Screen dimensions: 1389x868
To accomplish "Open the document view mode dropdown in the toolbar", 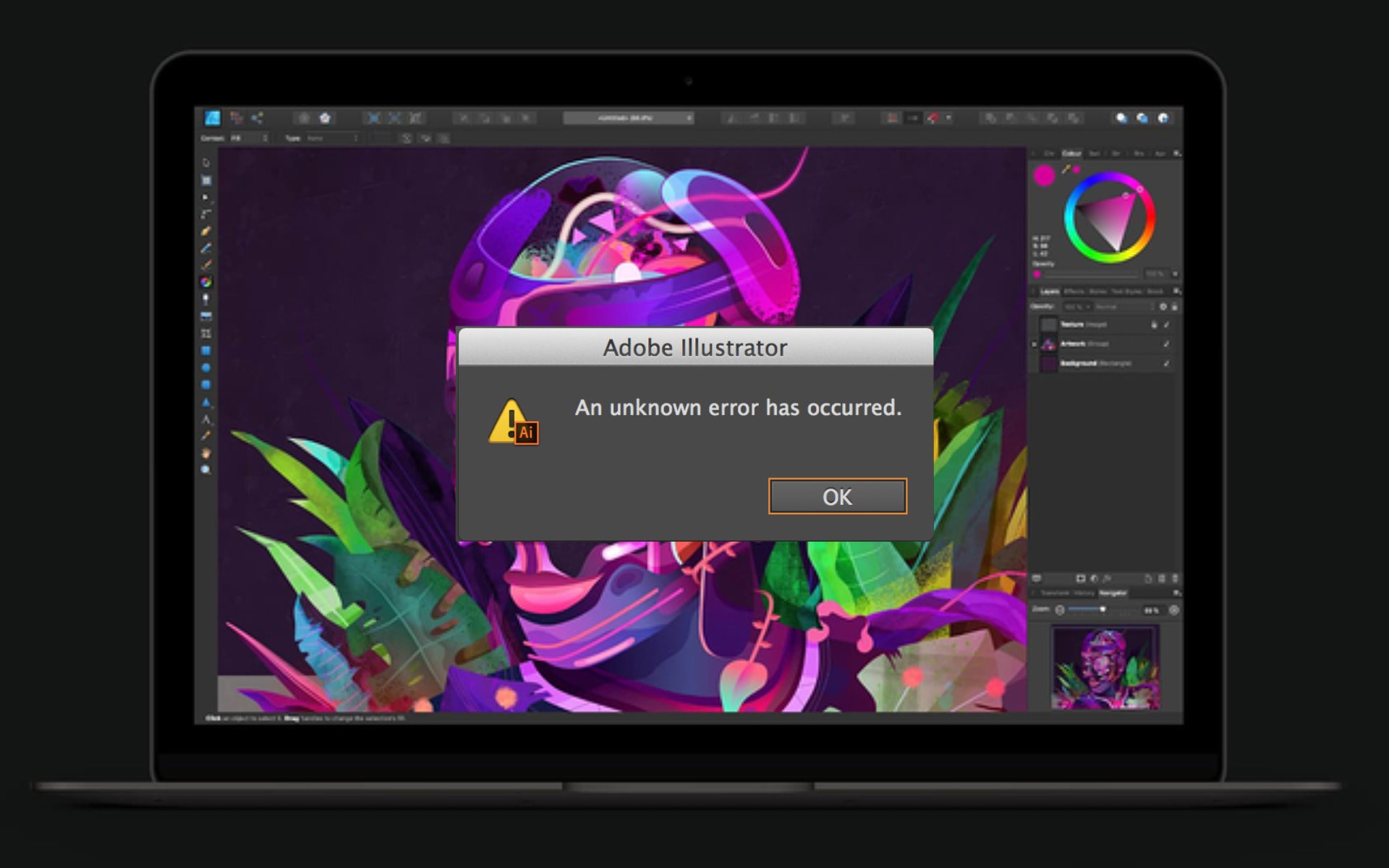I will tap(628, 118).
